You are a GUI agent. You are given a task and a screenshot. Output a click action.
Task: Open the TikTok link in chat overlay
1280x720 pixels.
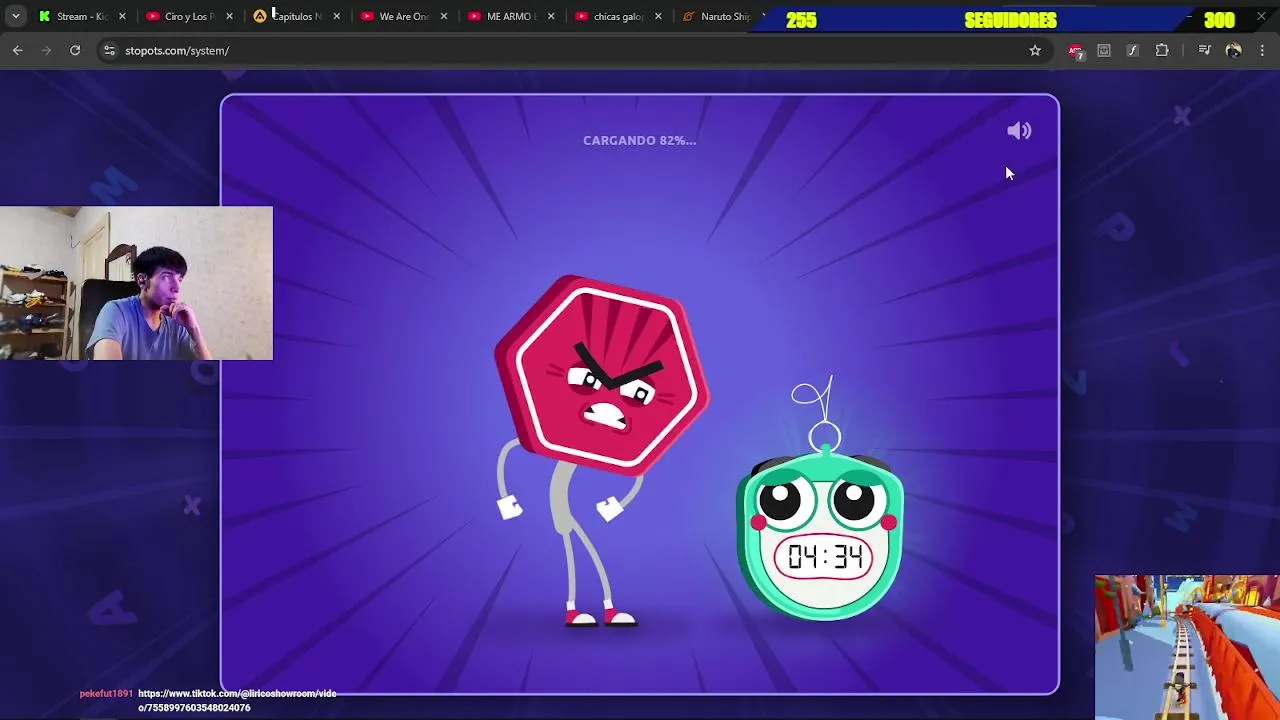[x=237, y=700]
